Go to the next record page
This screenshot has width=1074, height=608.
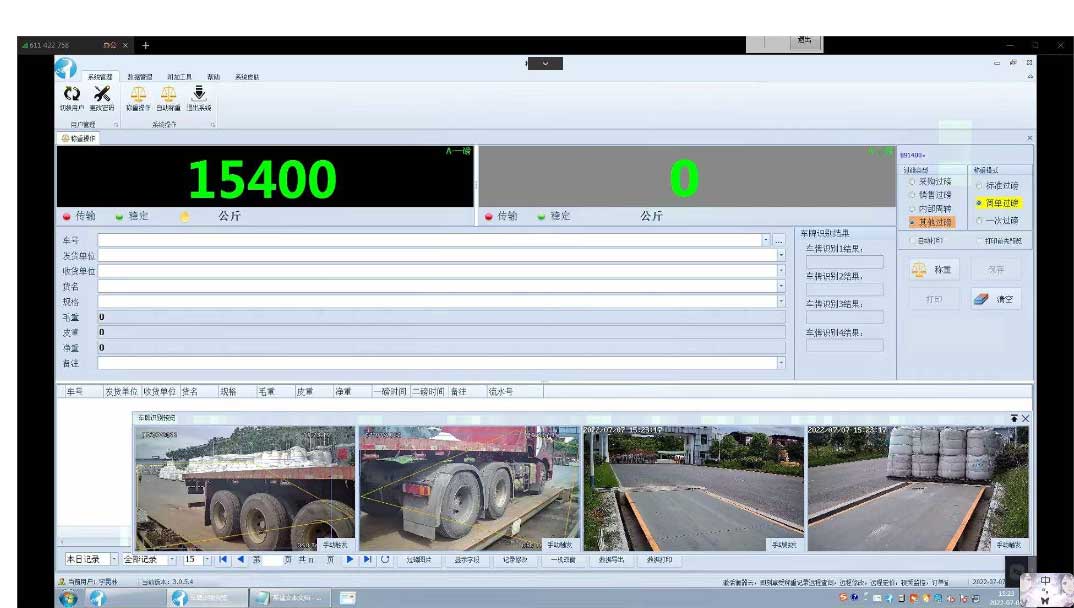(x=350, y=560)
